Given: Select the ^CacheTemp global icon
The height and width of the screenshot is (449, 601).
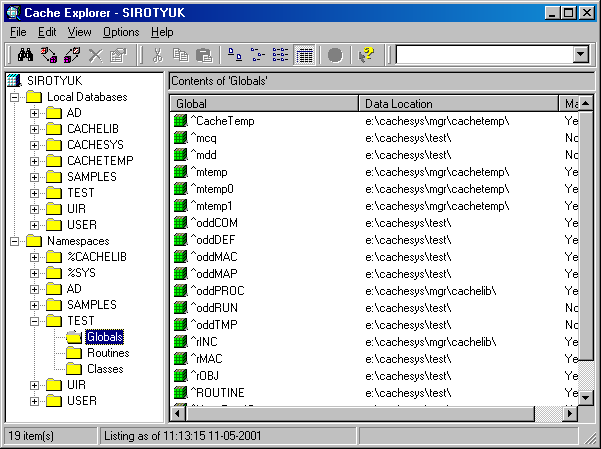Looking at the screenshot, I should (181, 120).
